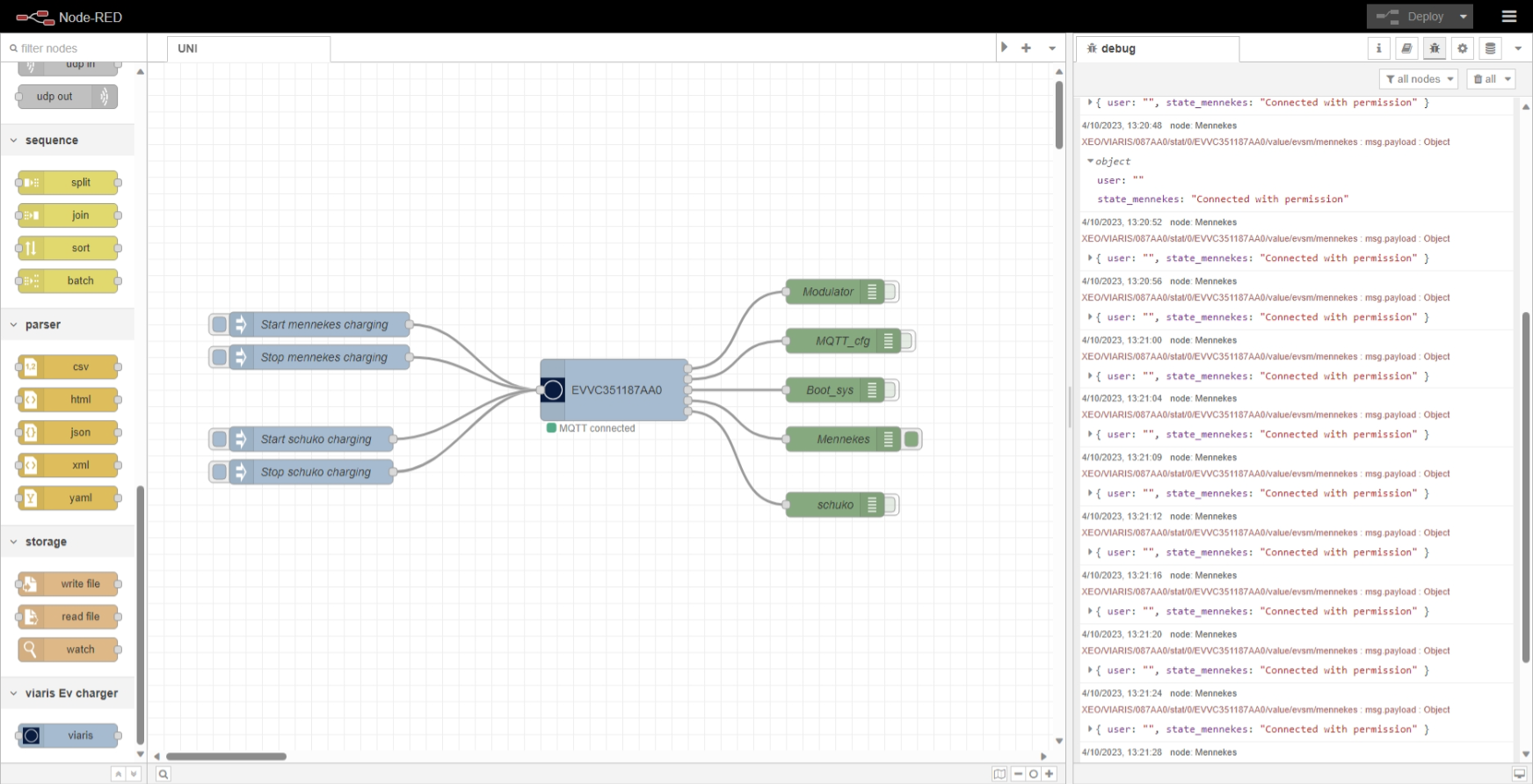Viewport: 1533px width, 784px height.
Task: Open the flow list dropdown arrow
Action: point(1052,48)
